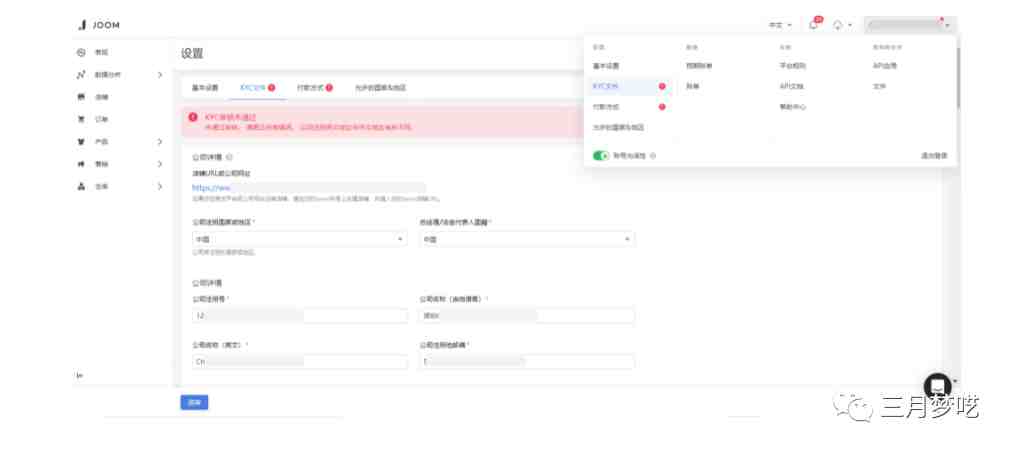Expand the warehouse sidebar row chevron

[160, 186]
